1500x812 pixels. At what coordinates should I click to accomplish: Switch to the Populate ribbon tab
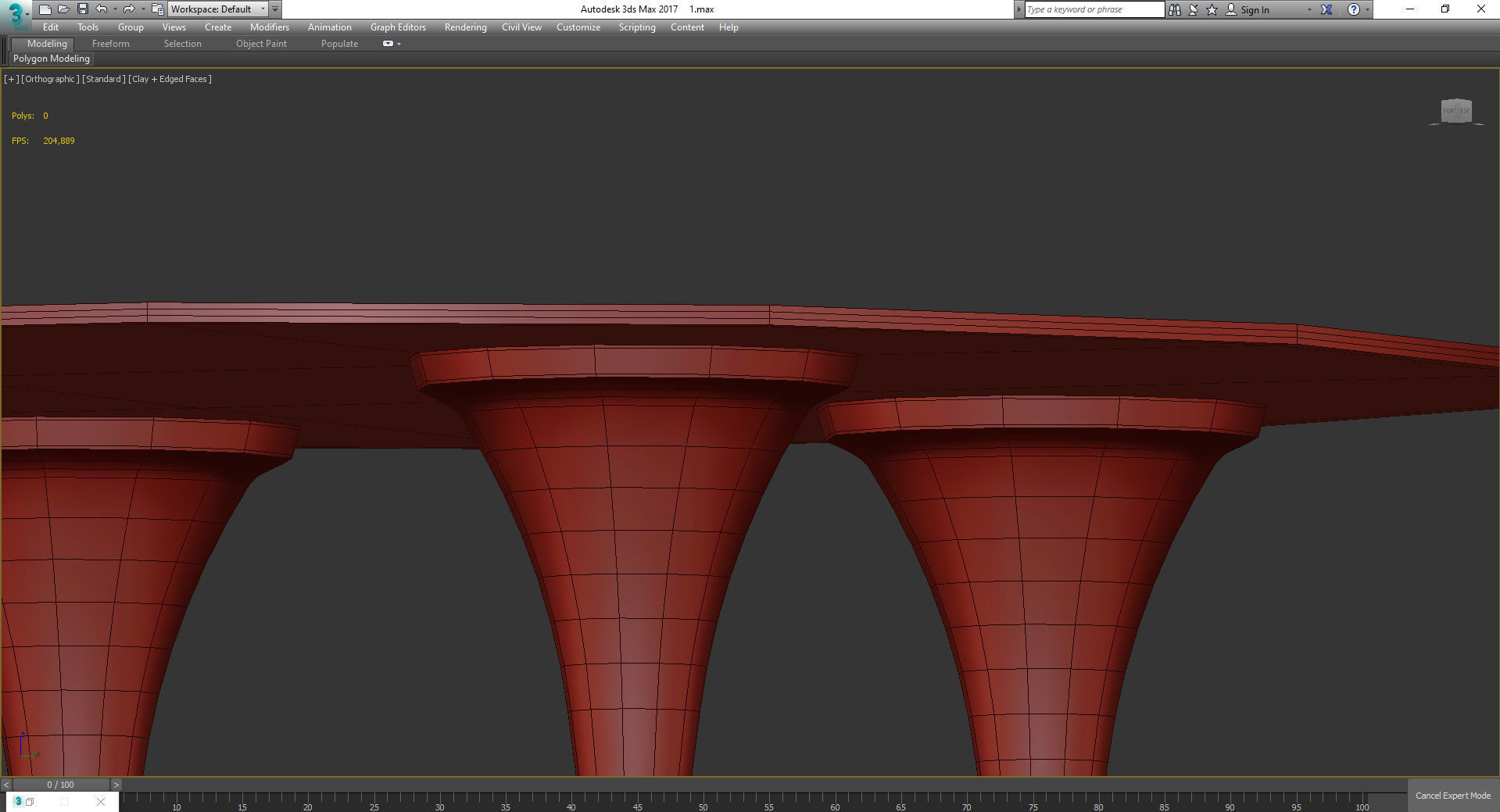[339, 44]
